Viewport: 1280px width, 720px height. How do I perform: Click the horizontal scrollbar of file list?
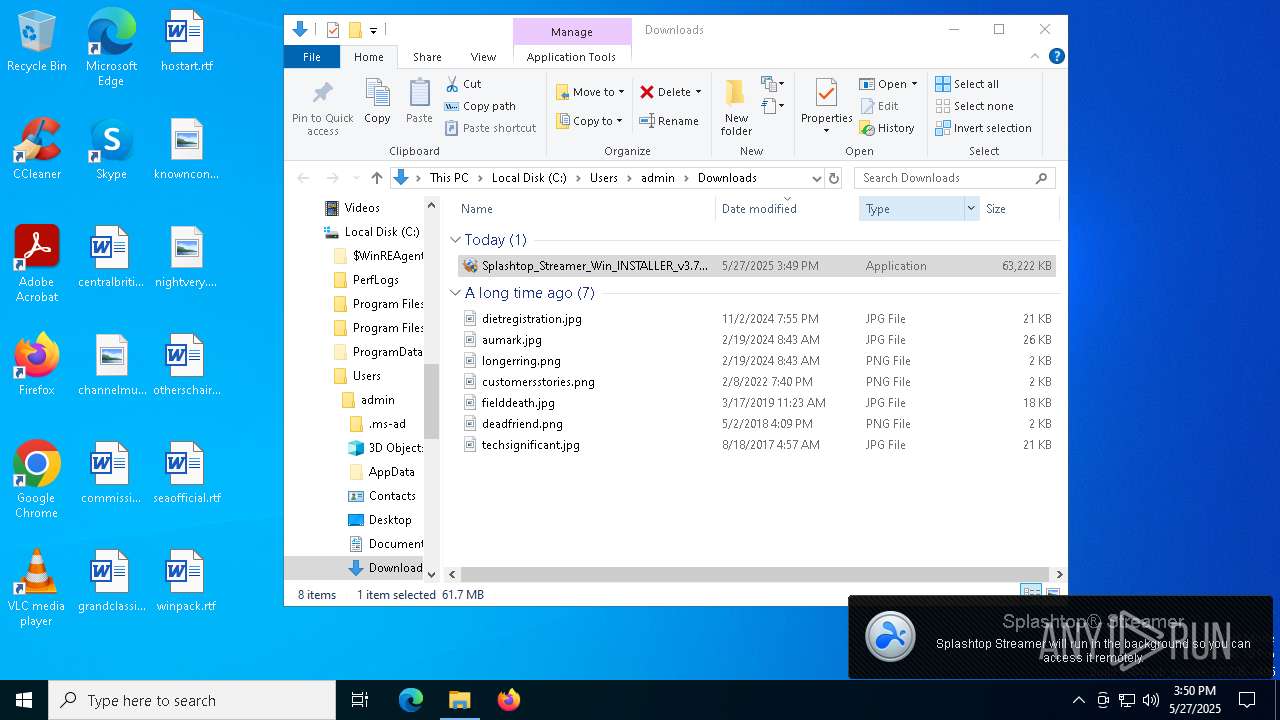coord(757,575)
